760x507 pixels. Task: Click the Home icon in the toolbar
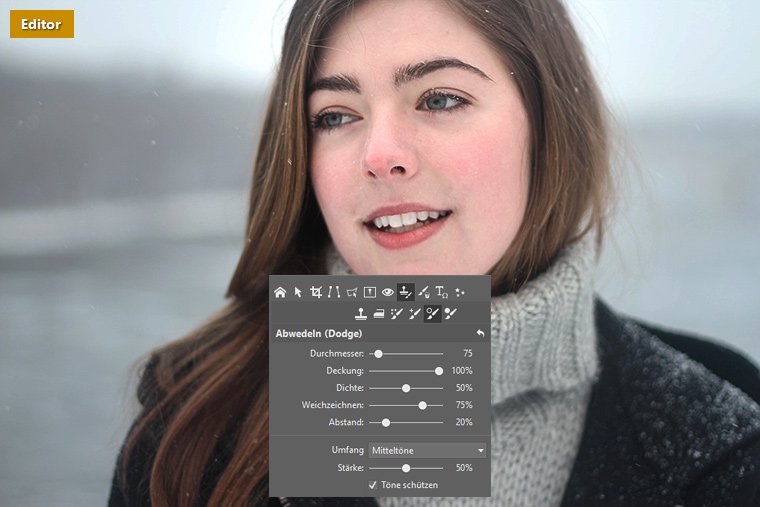(x=280, y=292)
